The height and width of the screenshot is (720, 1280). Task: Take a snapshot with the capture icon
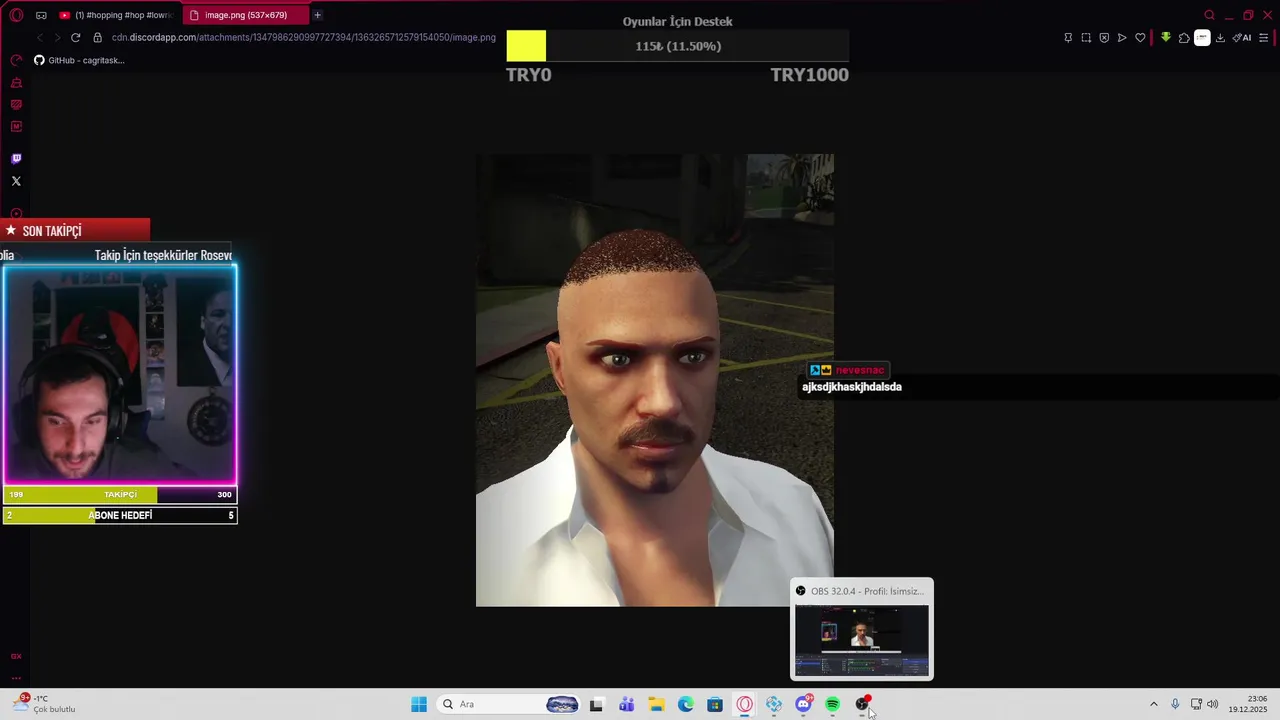pyautogui.click(x=1086, y=38)
